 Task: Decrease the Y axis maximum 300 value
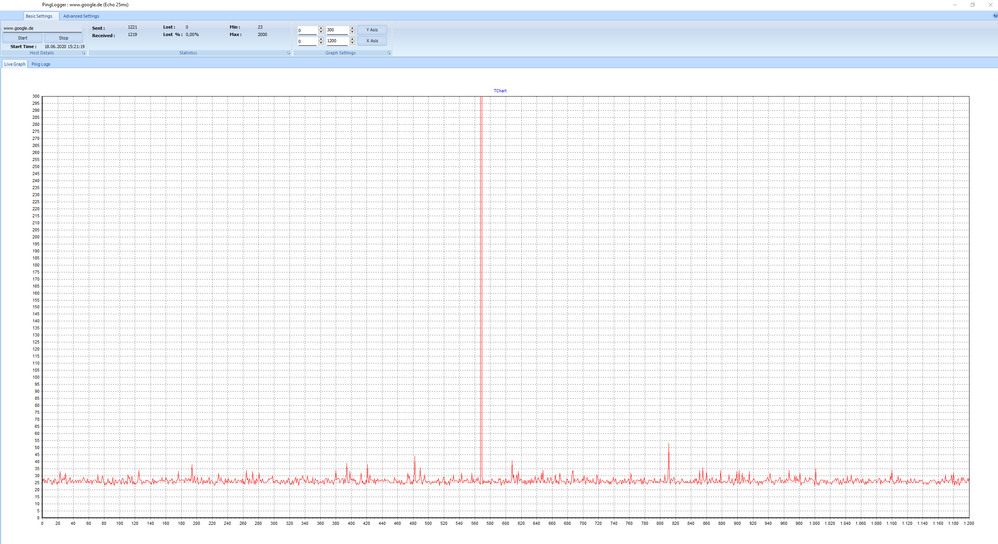click(x=352, y=32)
